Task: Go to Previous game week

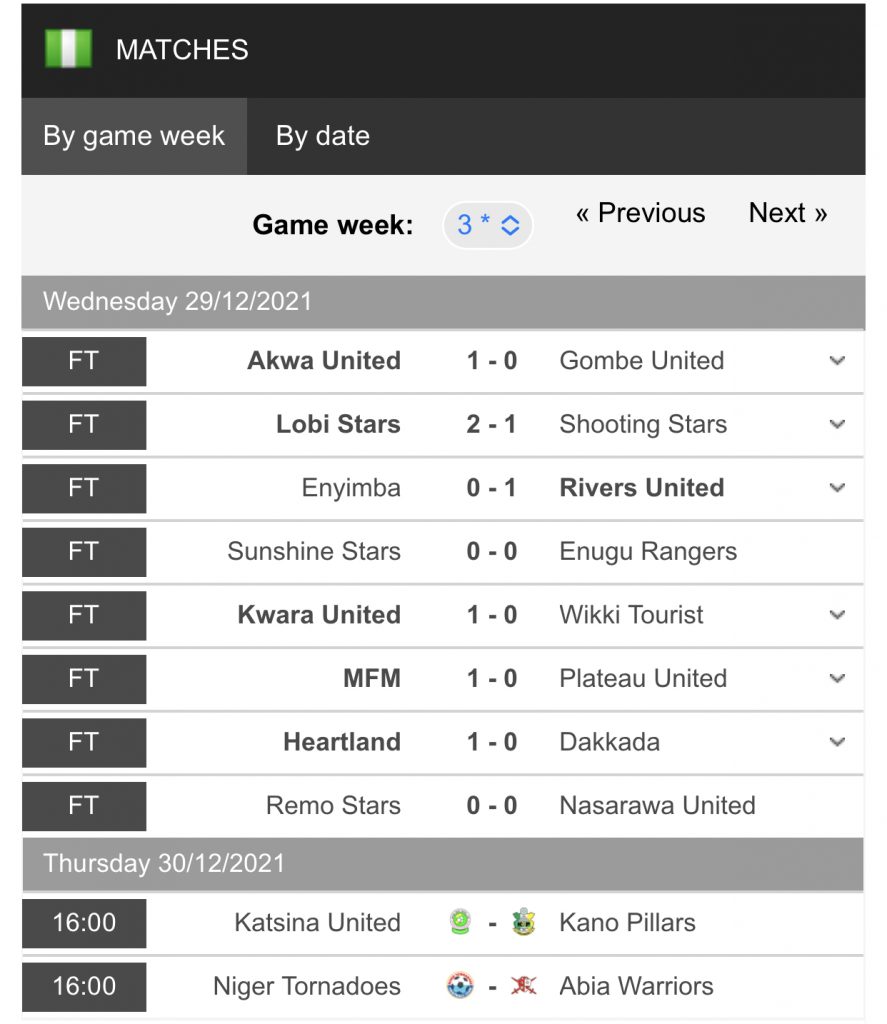Action: (640, 213)
